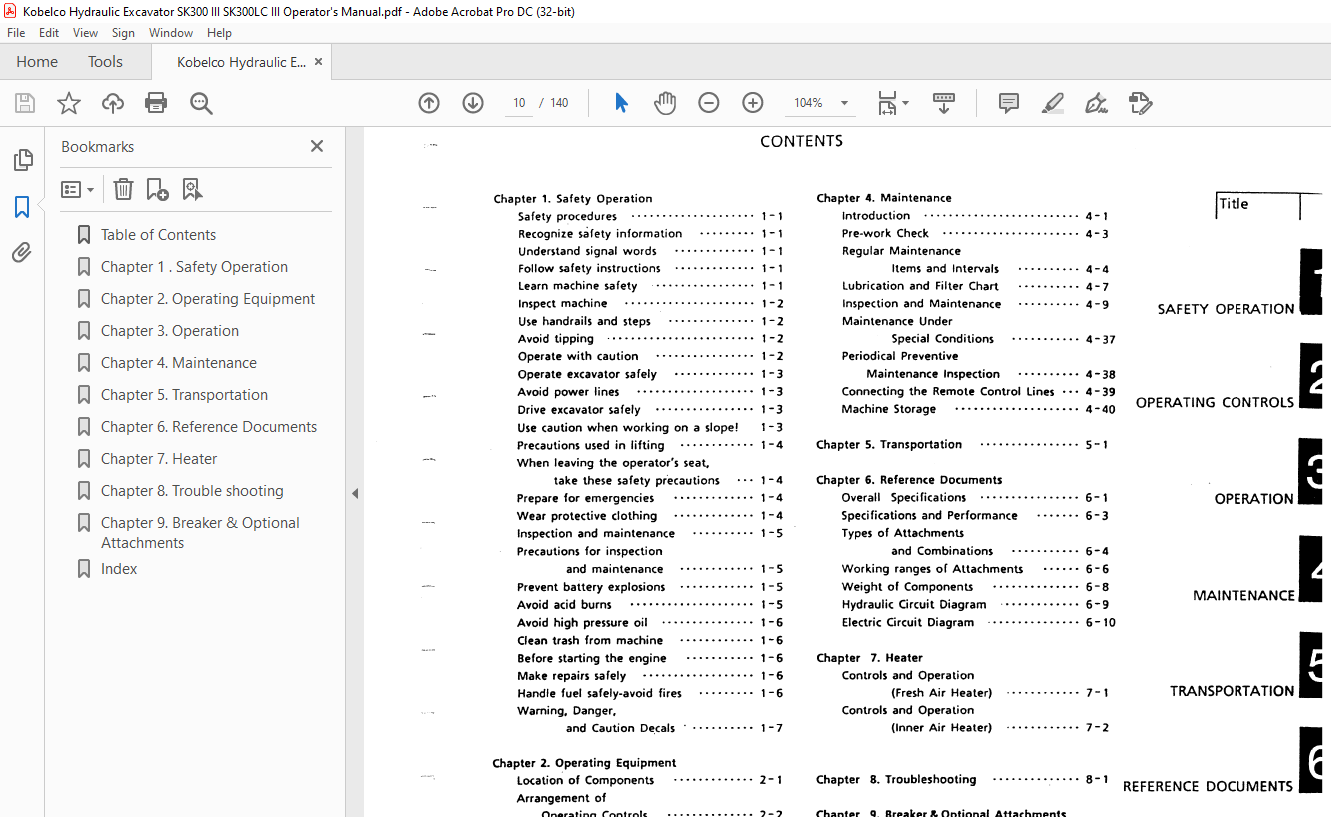Click the OPERATING CONTROLS side tab label
The image size is (1331, 817).
tap(1214, 402)
